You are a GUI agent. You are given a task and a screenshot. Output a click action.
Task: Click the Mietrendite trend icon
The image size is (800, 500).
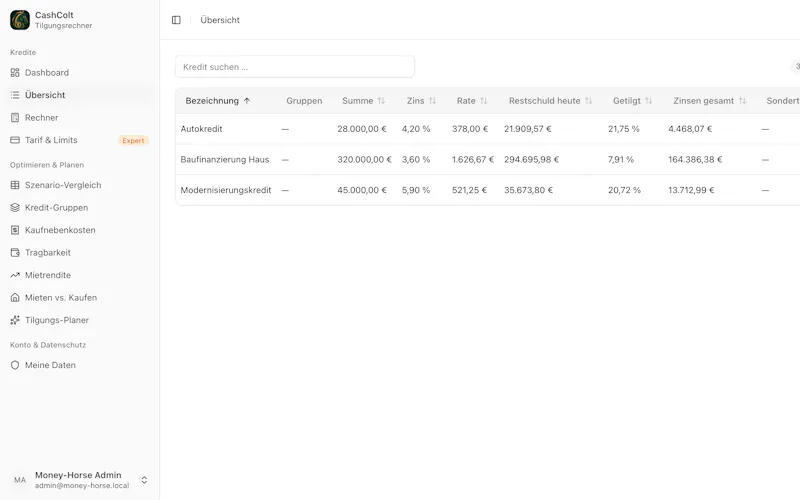pyautogui.click(x=15, y=275)
